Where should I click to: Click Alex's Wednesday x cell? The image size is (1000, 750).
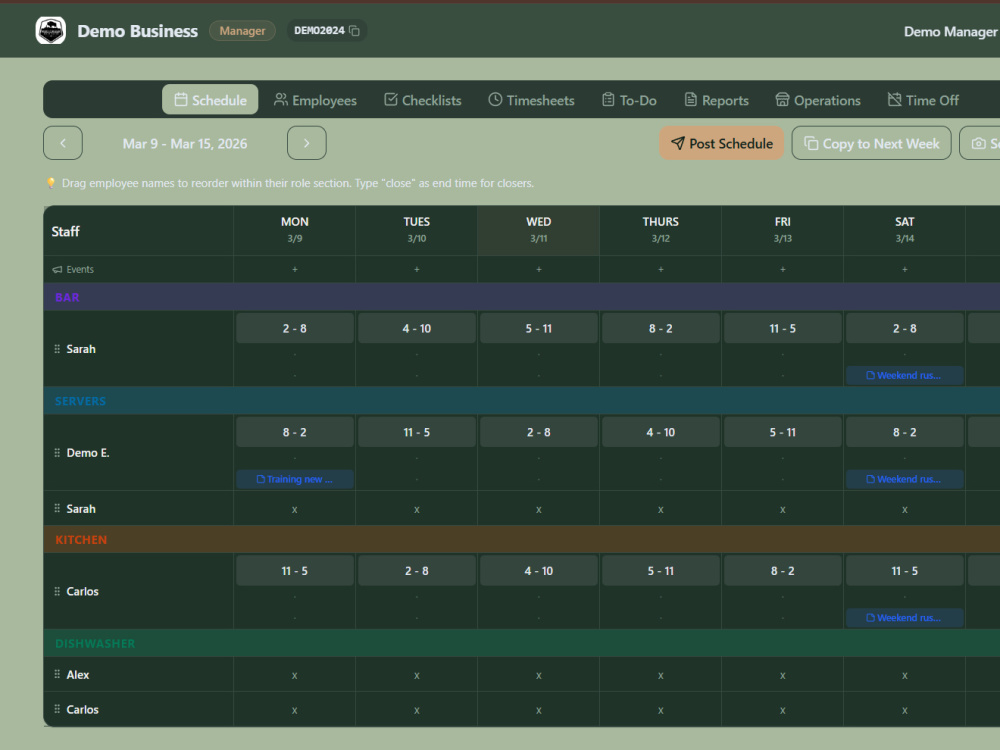(x=539, y=675)
